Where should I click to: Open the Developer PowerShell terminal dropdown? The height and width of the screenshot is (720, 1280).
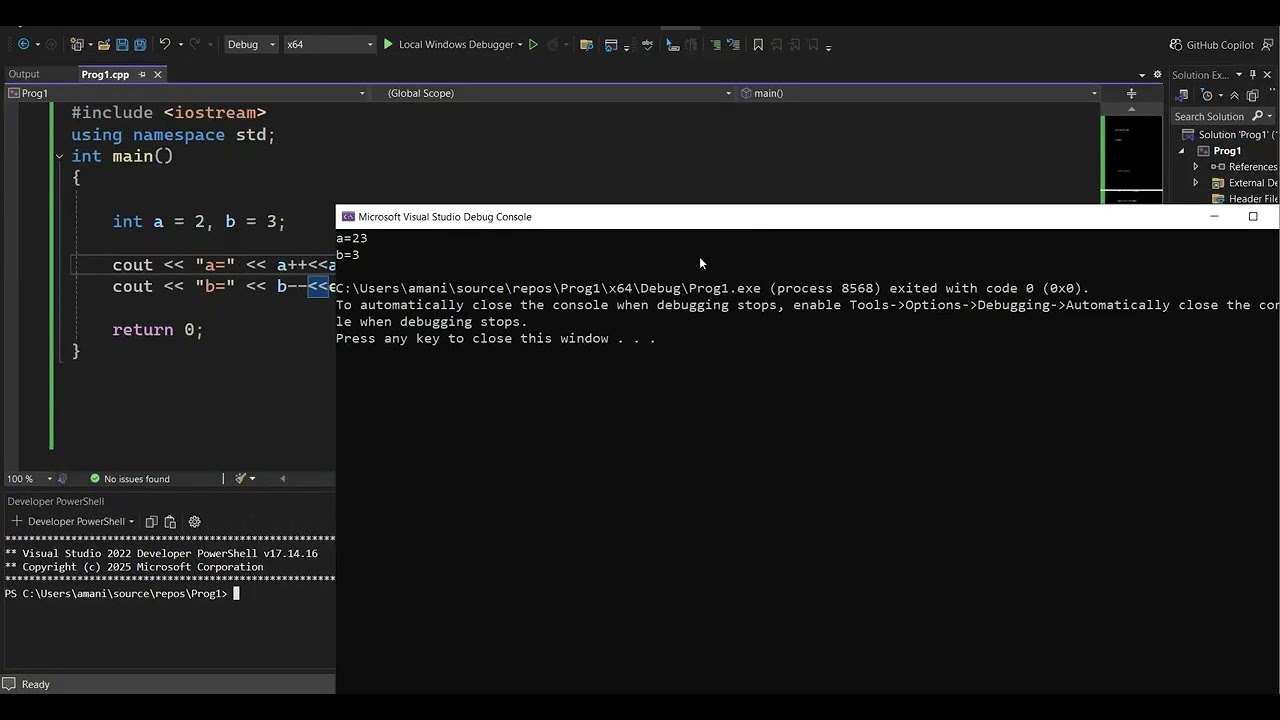130,521
